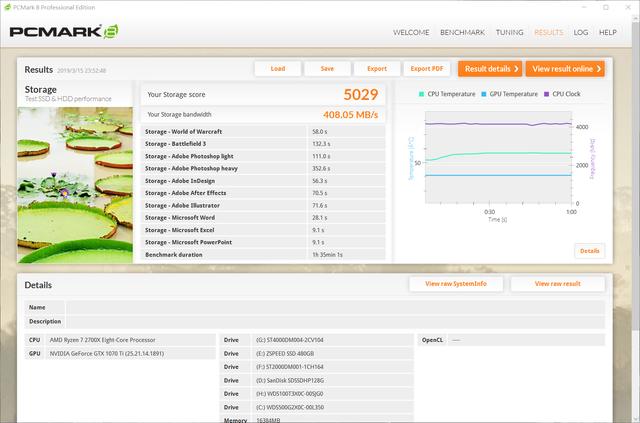Click the Results timestamp text

[81, 70]
